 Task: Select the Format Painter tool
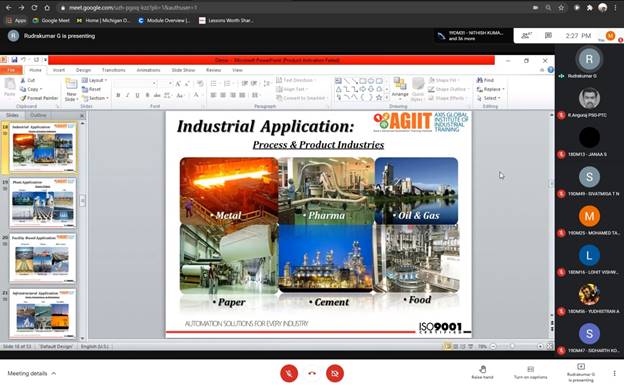(39, 98)
